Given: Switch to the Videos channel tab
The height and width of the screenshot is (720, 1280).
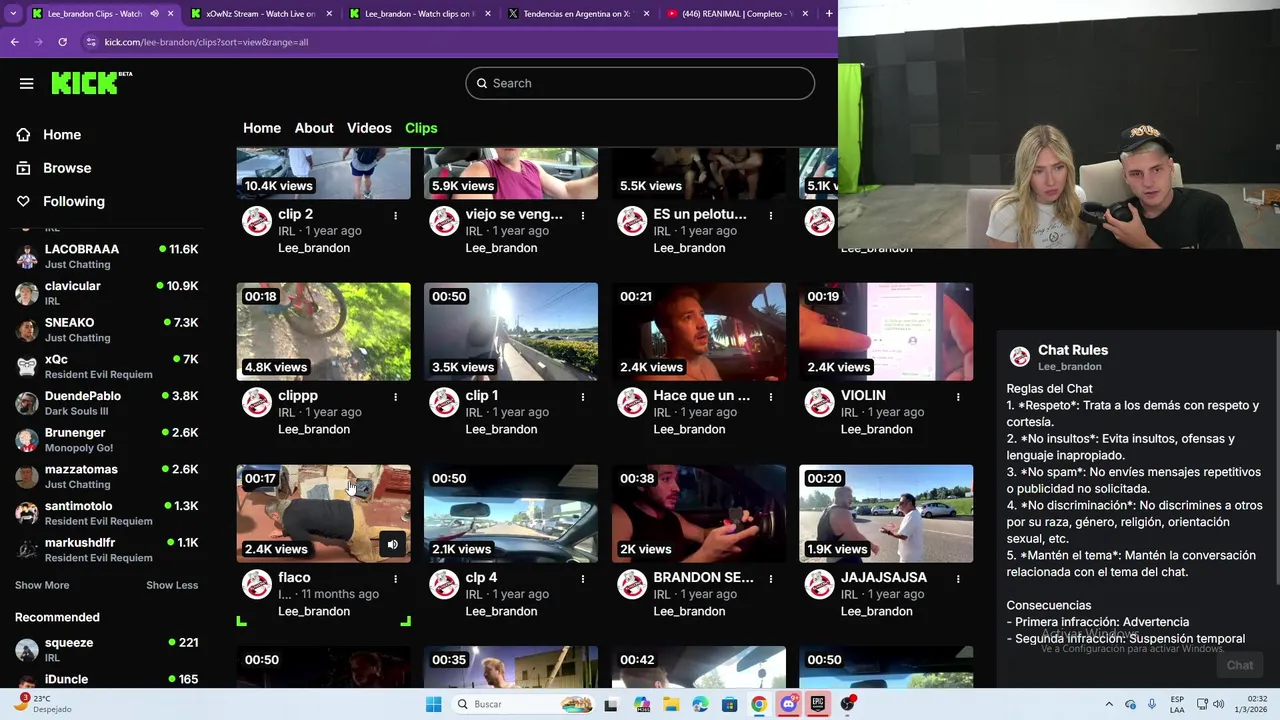Looking at the screenshot, I should click(x=369, y=128).
